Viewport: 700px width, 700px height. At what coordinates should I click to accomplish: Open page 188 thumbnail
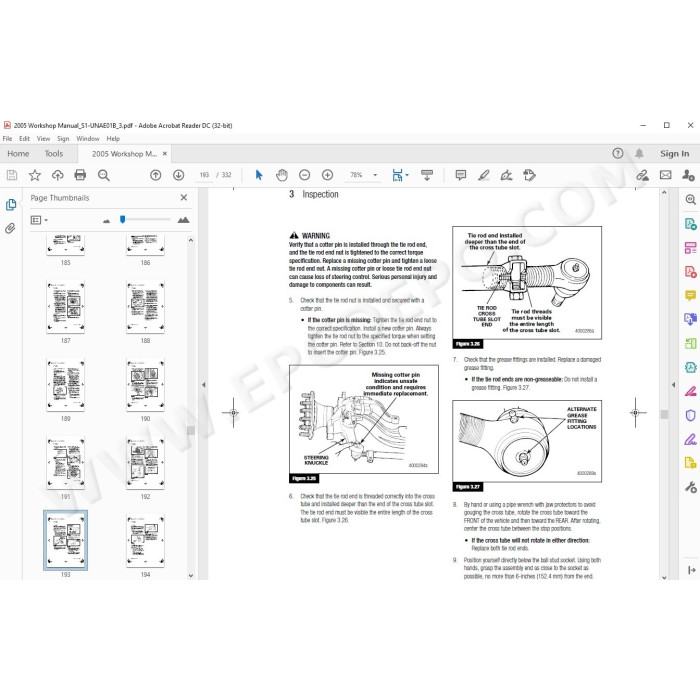click(x=146, y=307)
